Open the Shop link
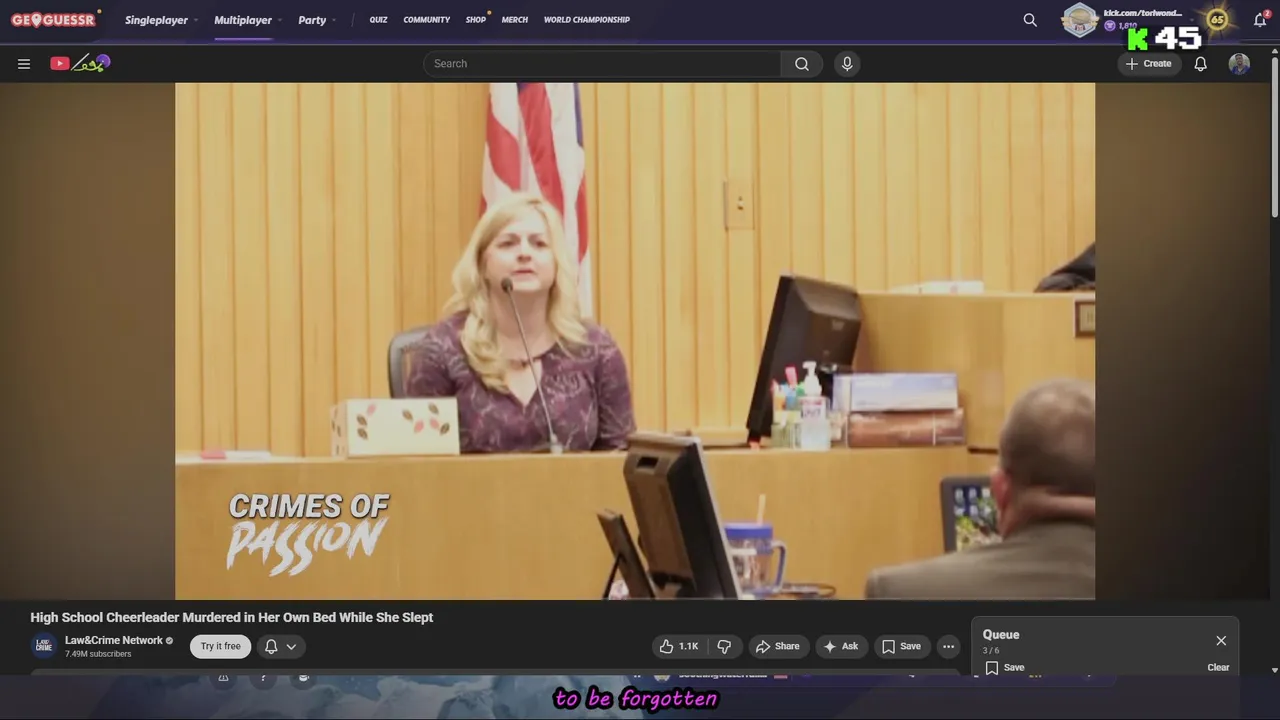Image resolution: width=1280 pixels, height=720 pixels. [x=476, y=20]
